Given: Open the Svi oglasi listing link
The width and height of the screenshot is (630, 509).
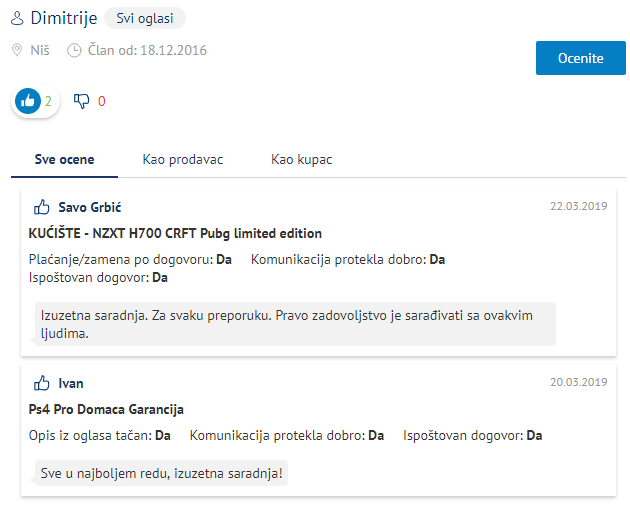Looking at the screenshot, I should coord(144,19).
